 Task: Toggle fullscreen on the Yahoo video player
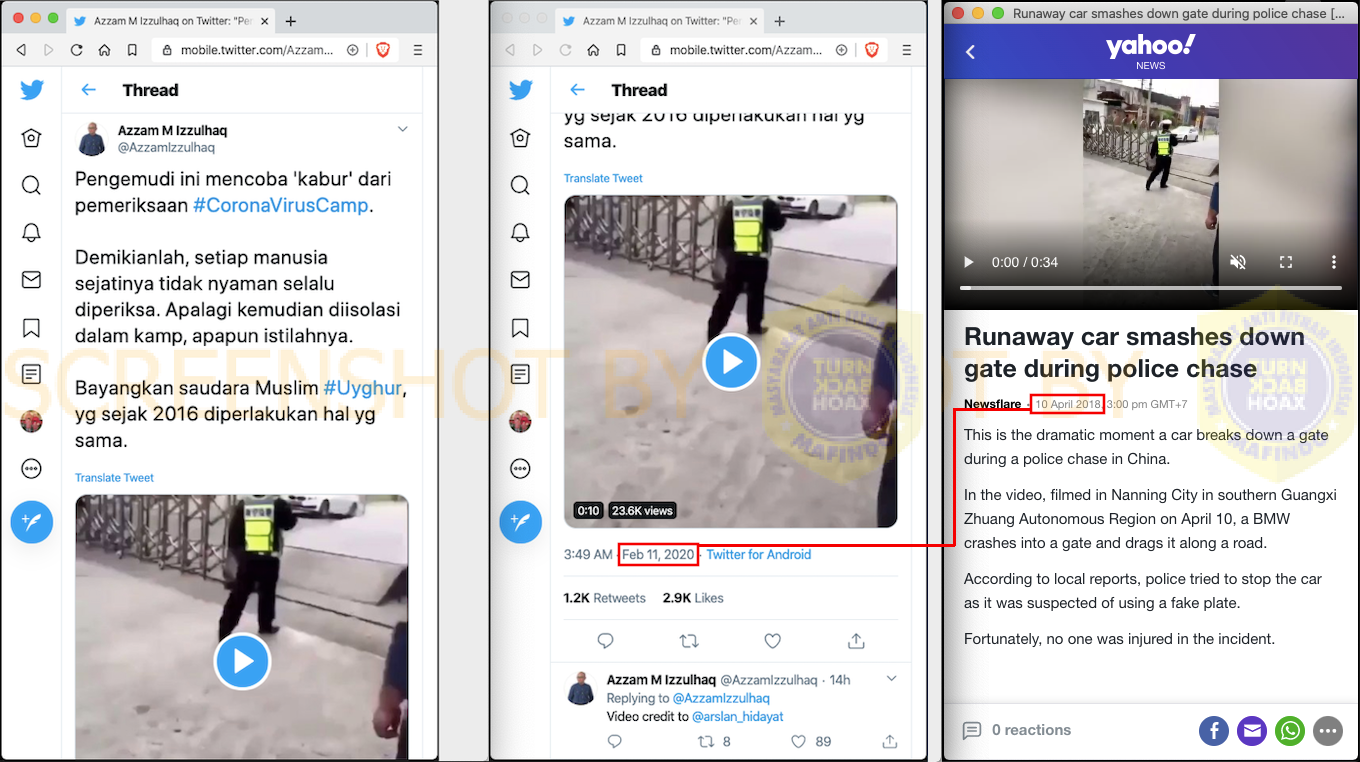tap(1286, 262)
